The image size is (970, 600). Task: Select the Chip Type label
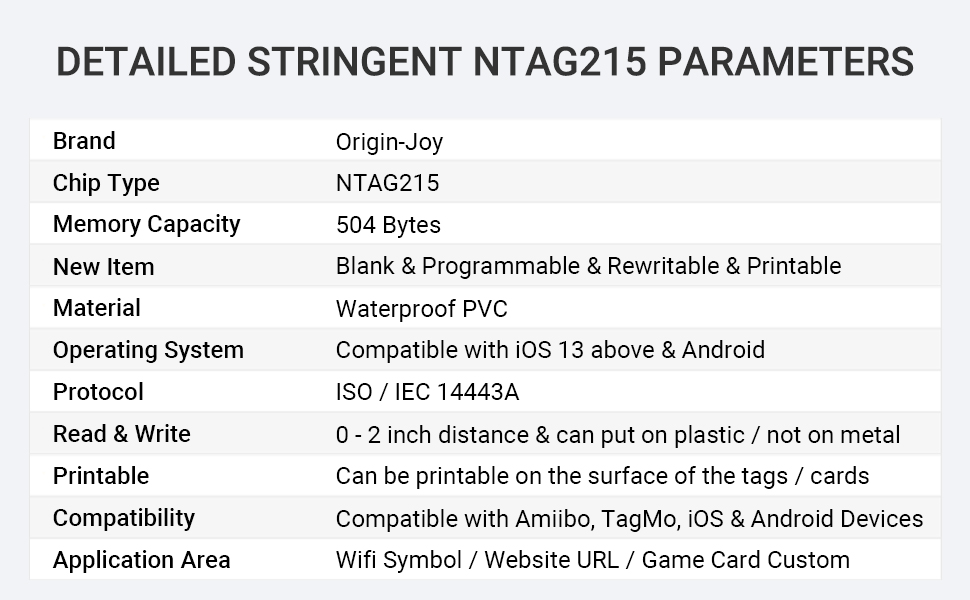pos(106,183)
